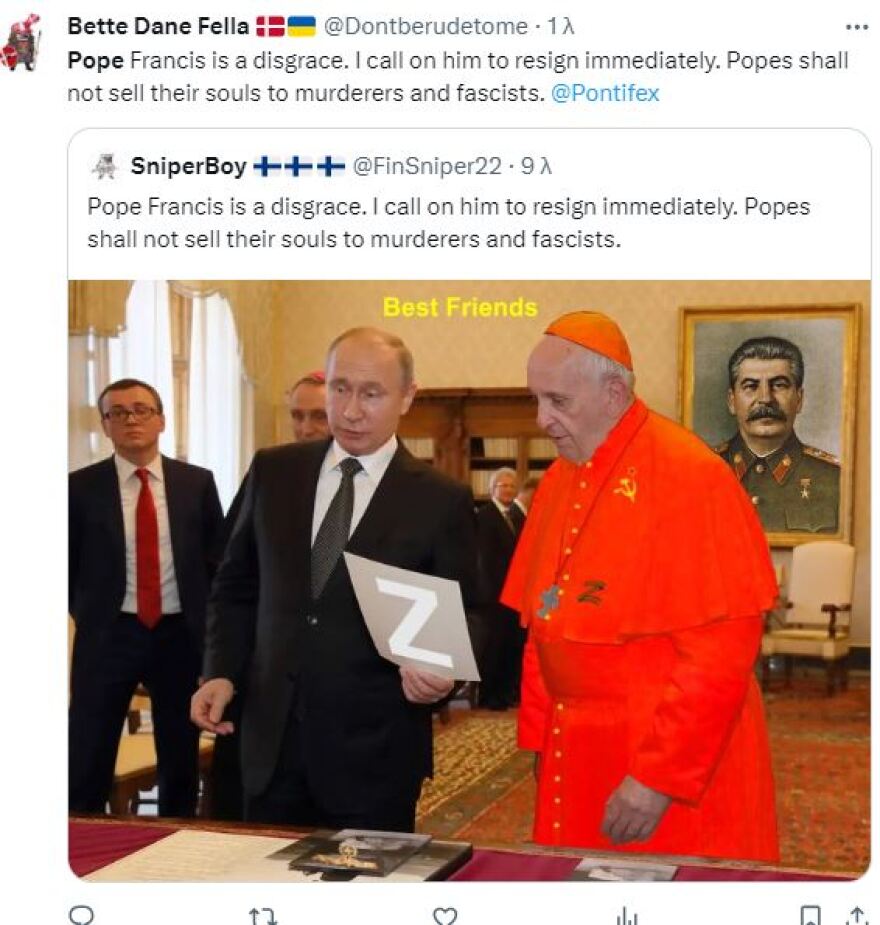Share the tweet via the upload arrow icon
This screenshot has width=880, height=925.
coord(858,916)
